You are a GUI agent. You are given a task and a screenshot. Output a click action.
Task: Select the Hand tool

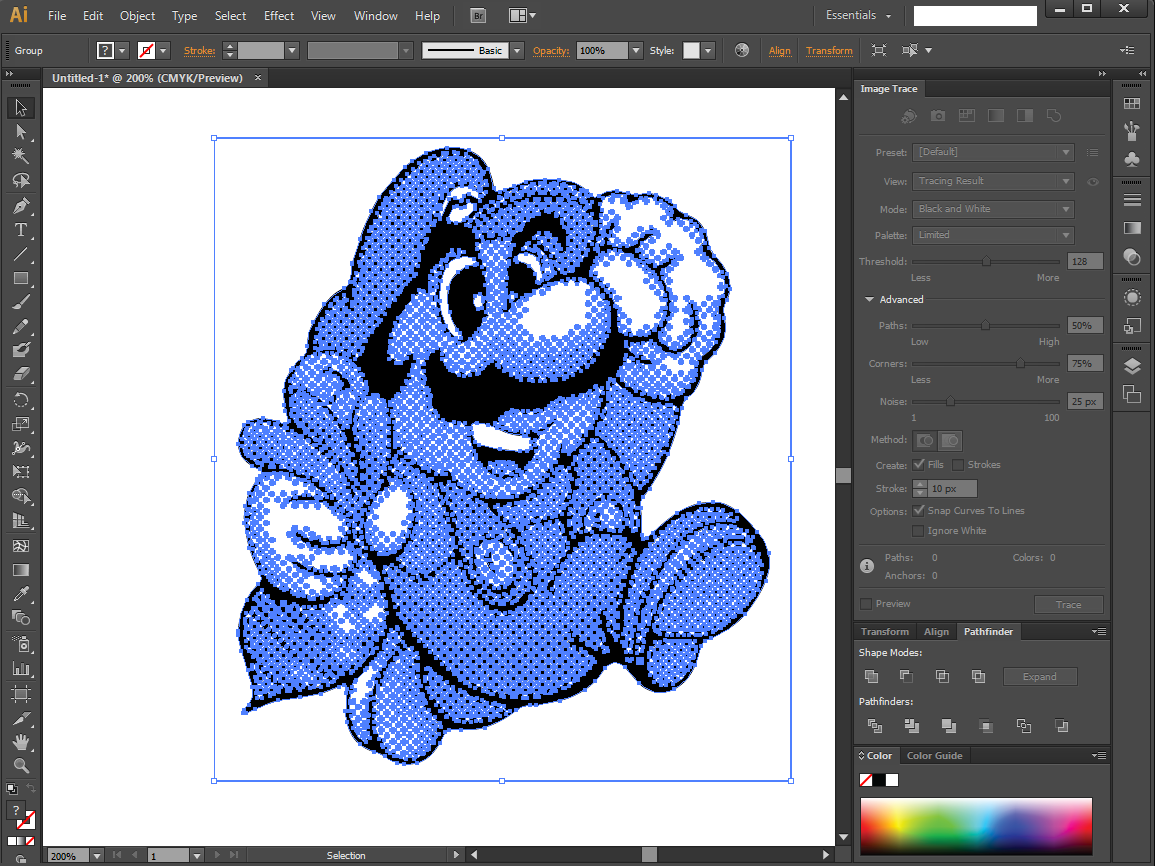pyautogui.click(x=21, y=742)
